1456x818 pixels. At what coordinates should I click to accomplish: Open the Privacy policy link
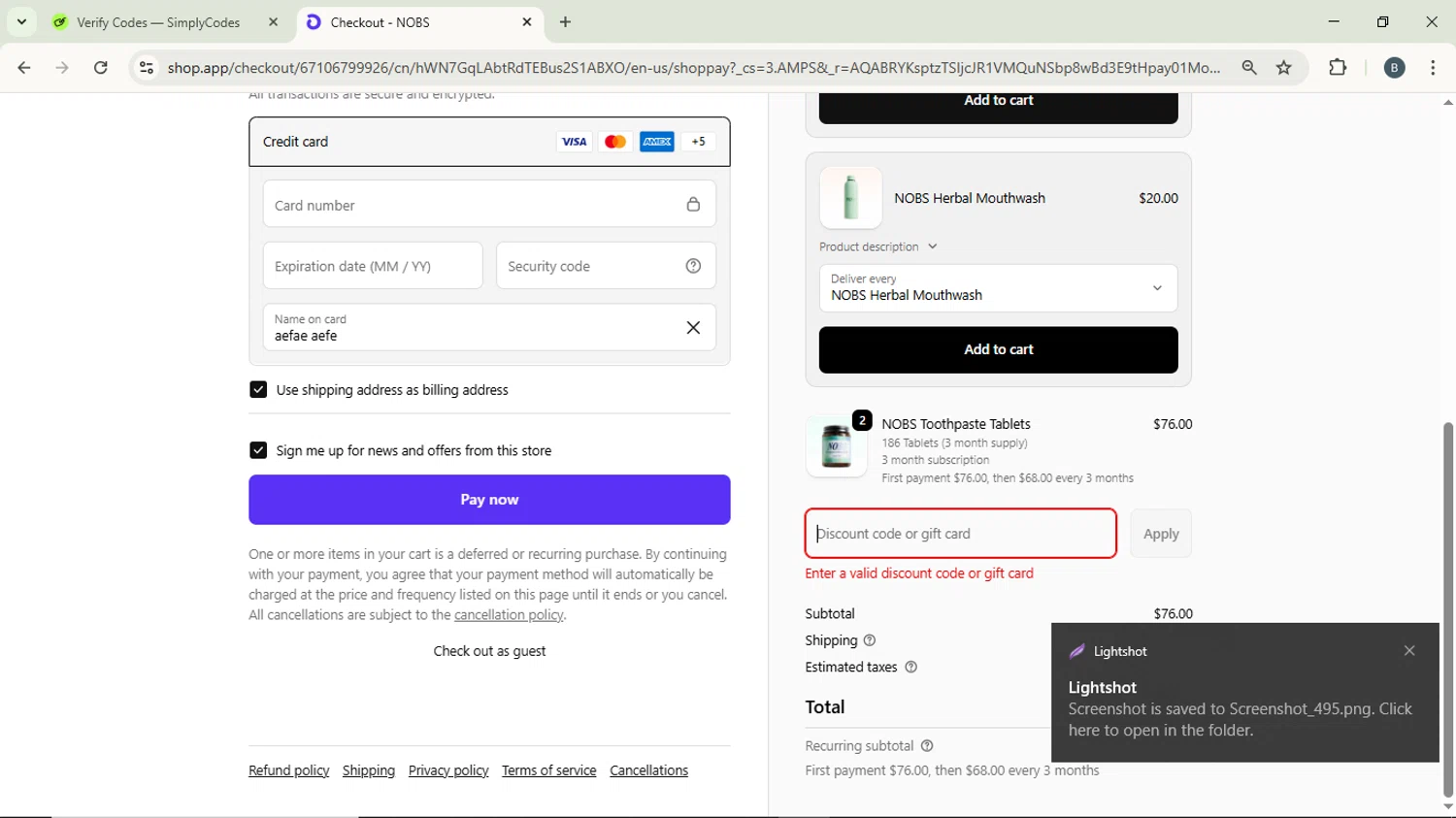tap(448, 770)
